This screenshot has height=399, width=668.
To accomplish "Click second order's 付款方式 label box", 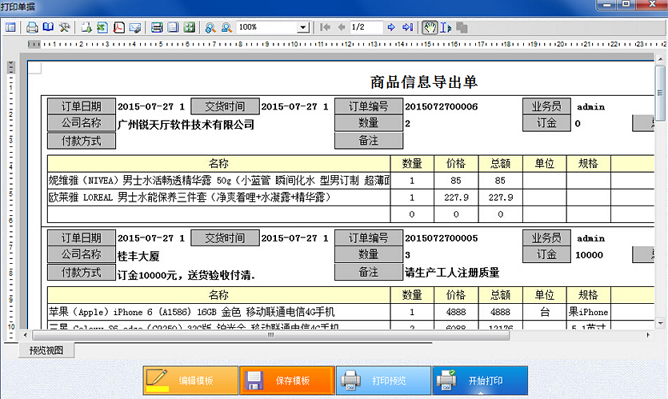I will click(x=81, y=272).
